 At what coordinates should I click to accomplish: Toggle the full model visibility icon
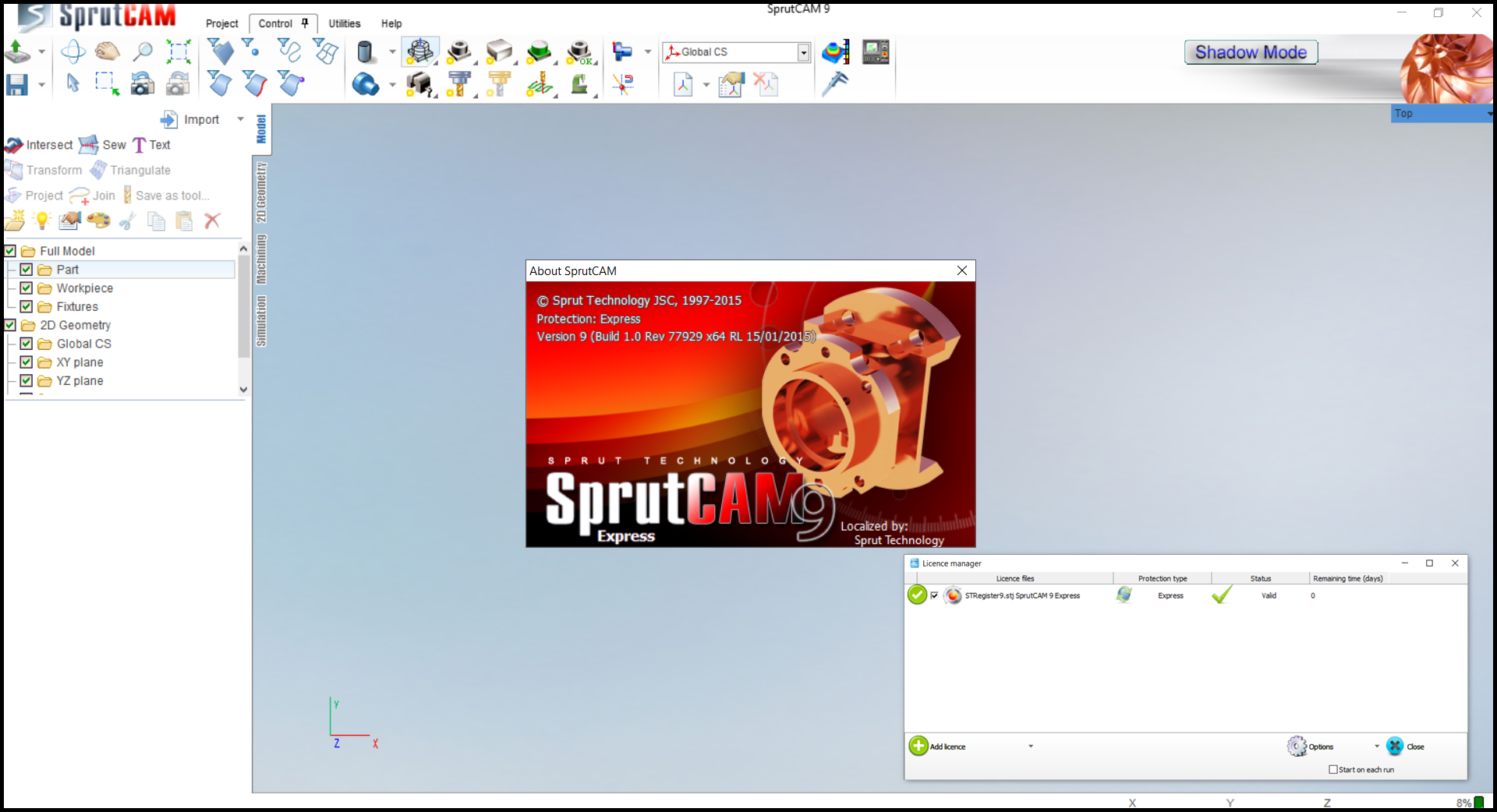[420, 52]
